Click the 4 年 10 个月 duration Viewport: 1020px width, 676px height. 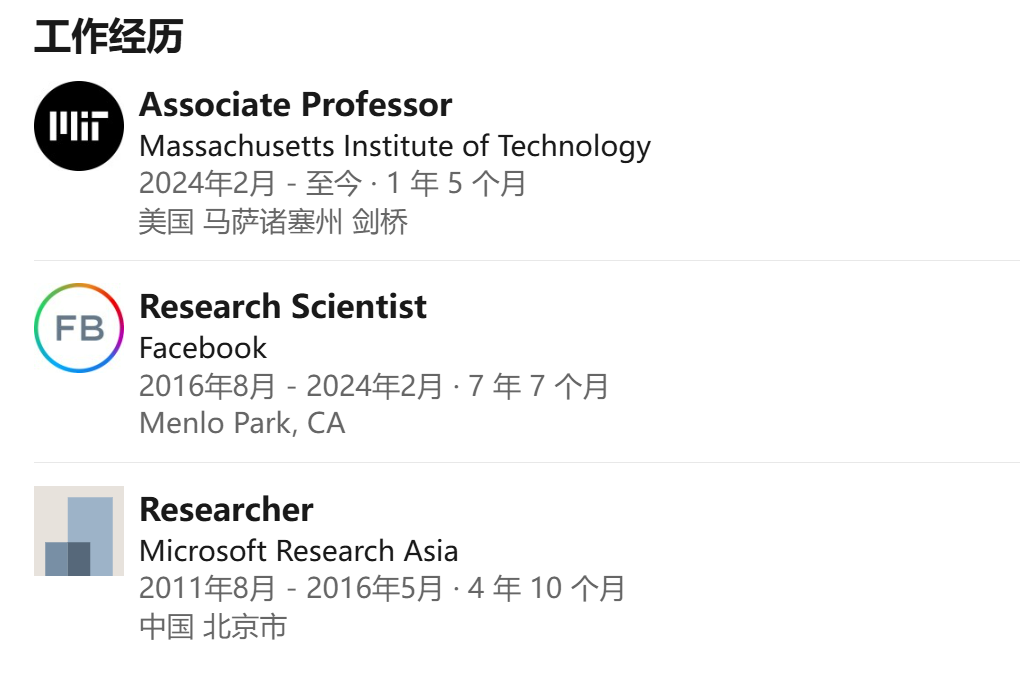546,589
